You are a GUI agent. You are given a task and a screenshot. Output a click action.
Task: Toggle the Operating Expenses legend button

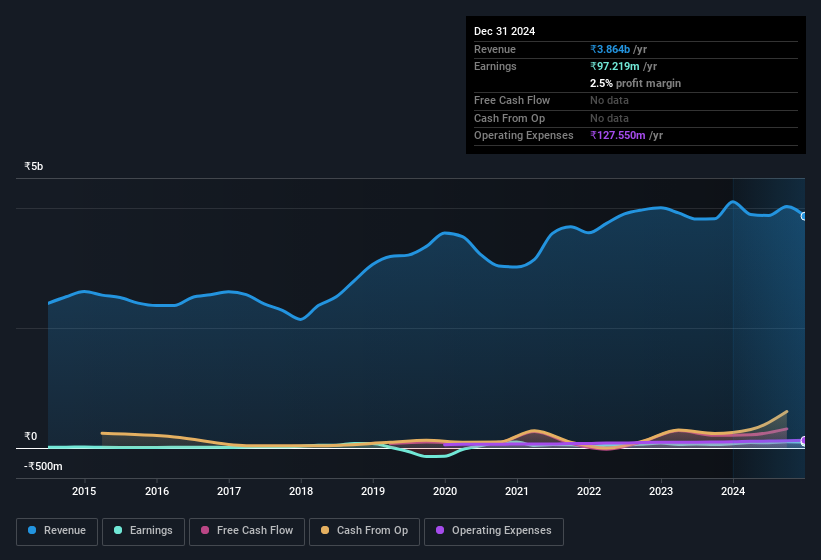point(494,531)
